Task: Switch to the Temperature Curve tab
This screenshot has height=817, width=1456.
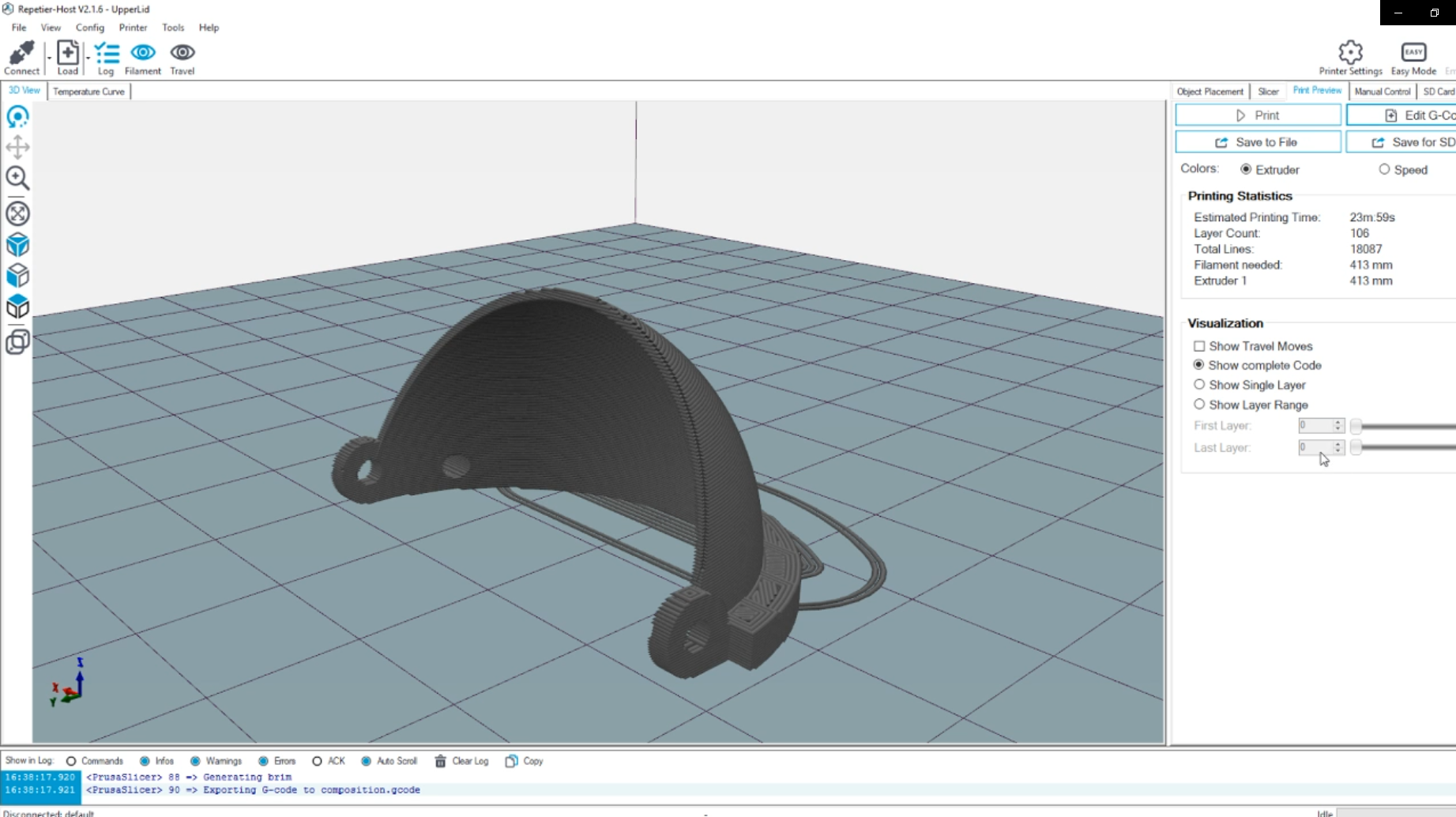Action: click(88, 91)
